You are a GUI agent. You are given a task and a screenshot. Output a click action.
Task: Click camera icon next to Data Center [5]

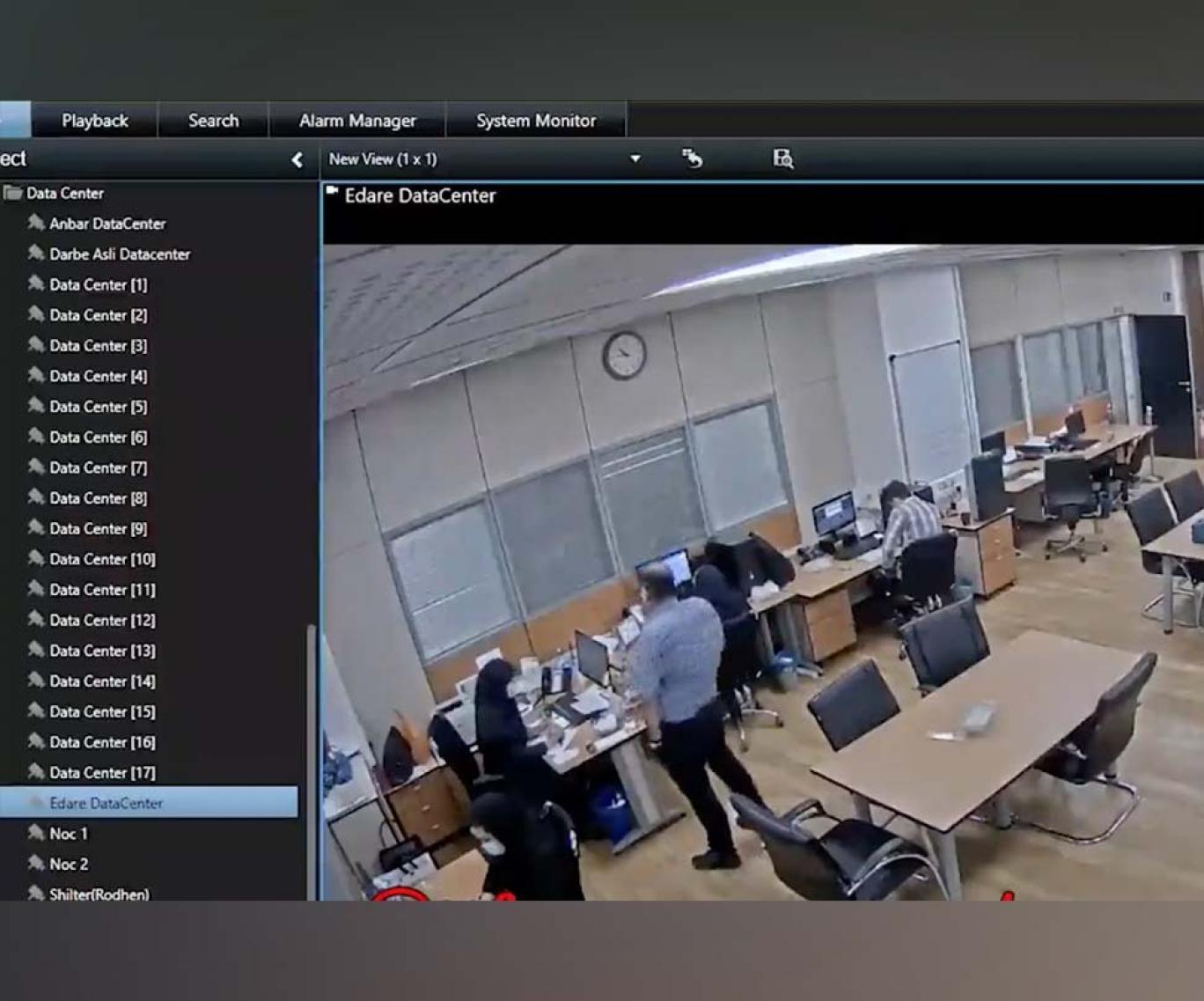[36, 406]
